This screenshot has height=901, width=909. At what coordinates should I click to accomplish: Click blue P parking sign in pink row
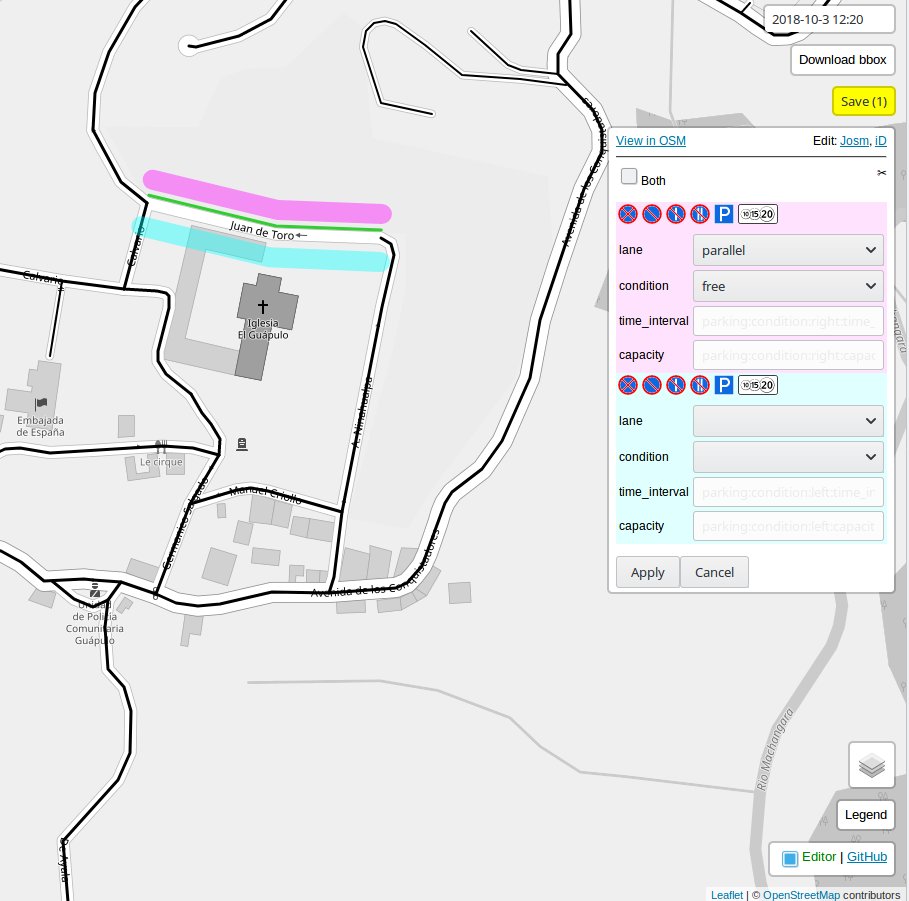click(x=724, y=214)
